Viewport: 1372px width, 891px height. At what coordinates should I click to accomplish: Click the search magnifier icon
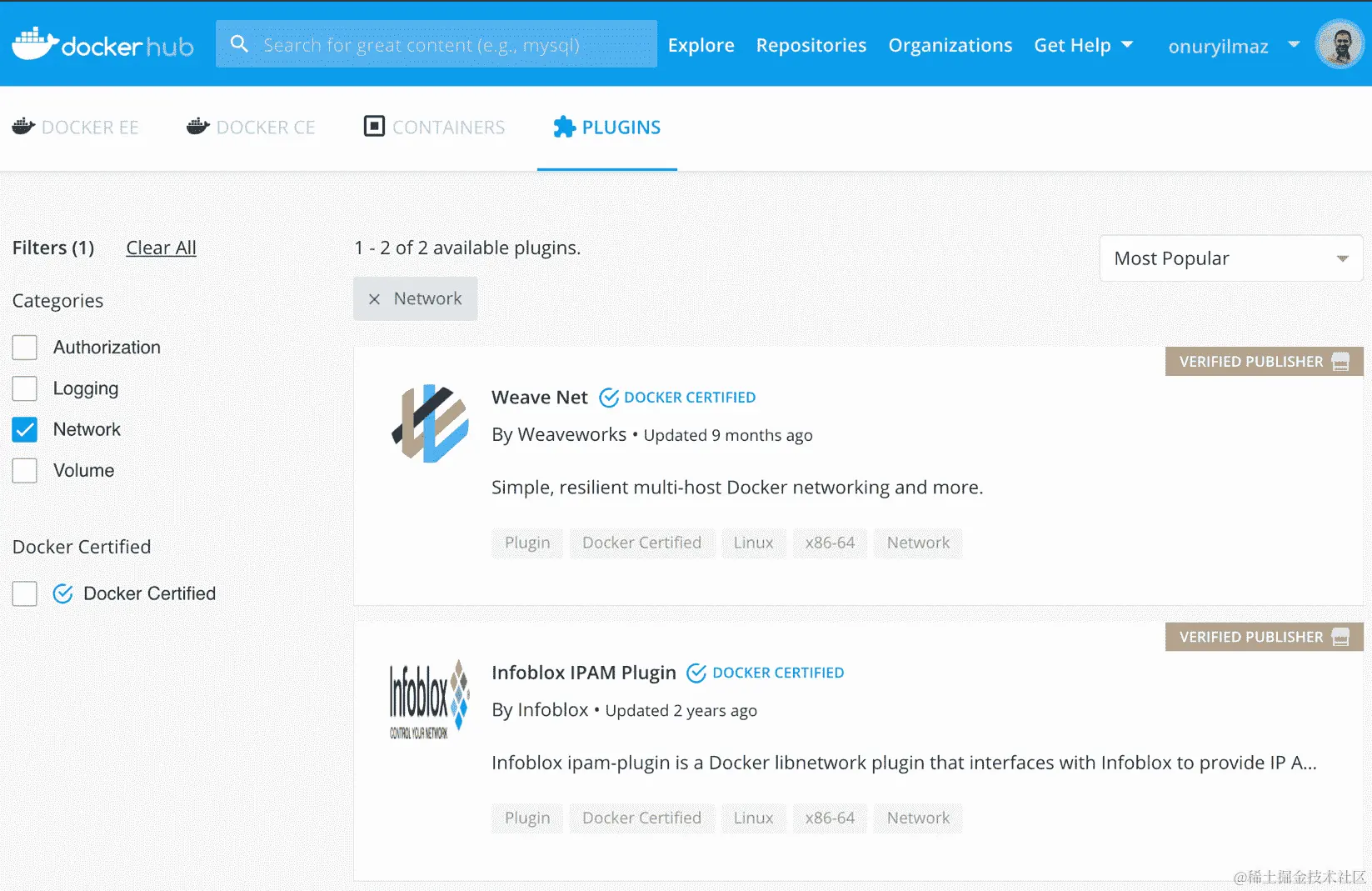click(x=239, y=43)
